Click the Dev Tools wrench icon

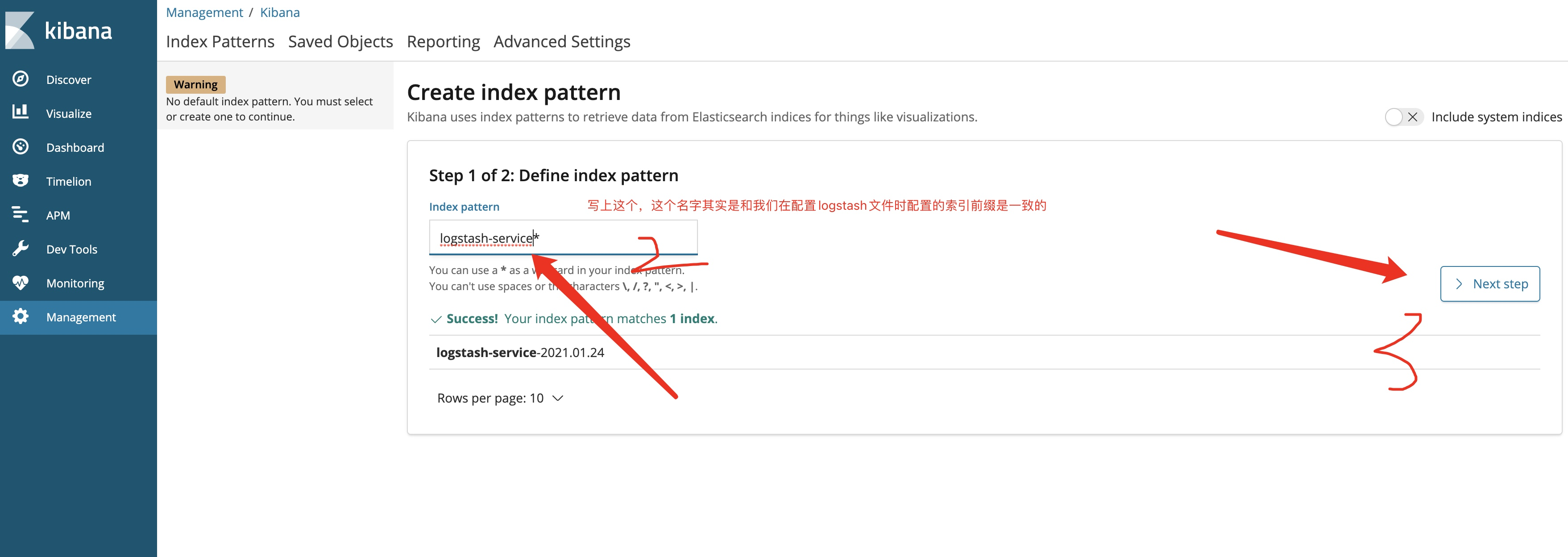click(20, 248)
